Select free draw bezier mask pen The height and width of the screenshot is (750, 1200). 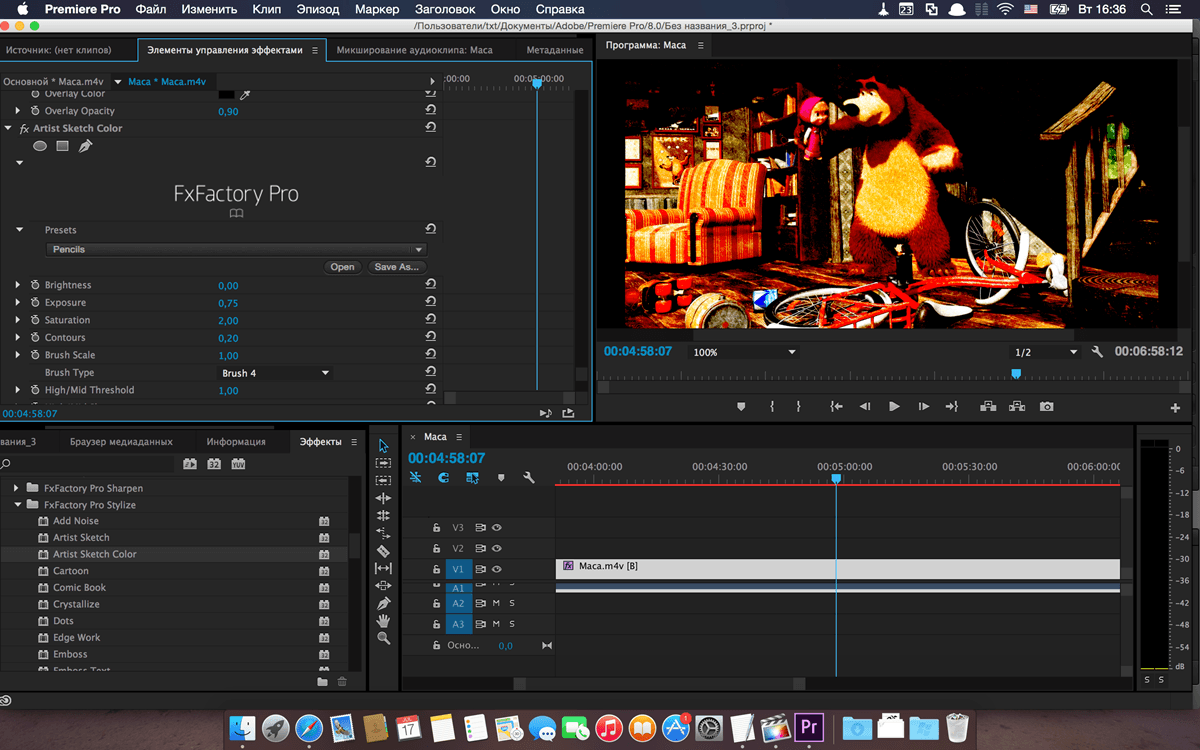[85, 146]
